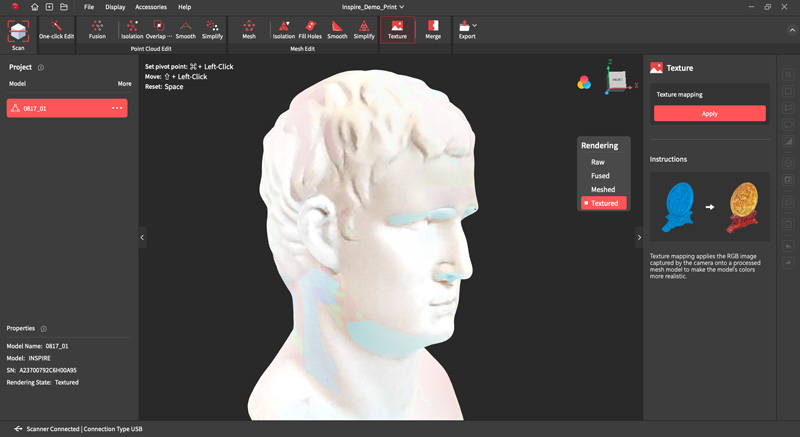Click the view orientation cube
The height and width of the screenshot is (437, 800).
click(617, 81)
